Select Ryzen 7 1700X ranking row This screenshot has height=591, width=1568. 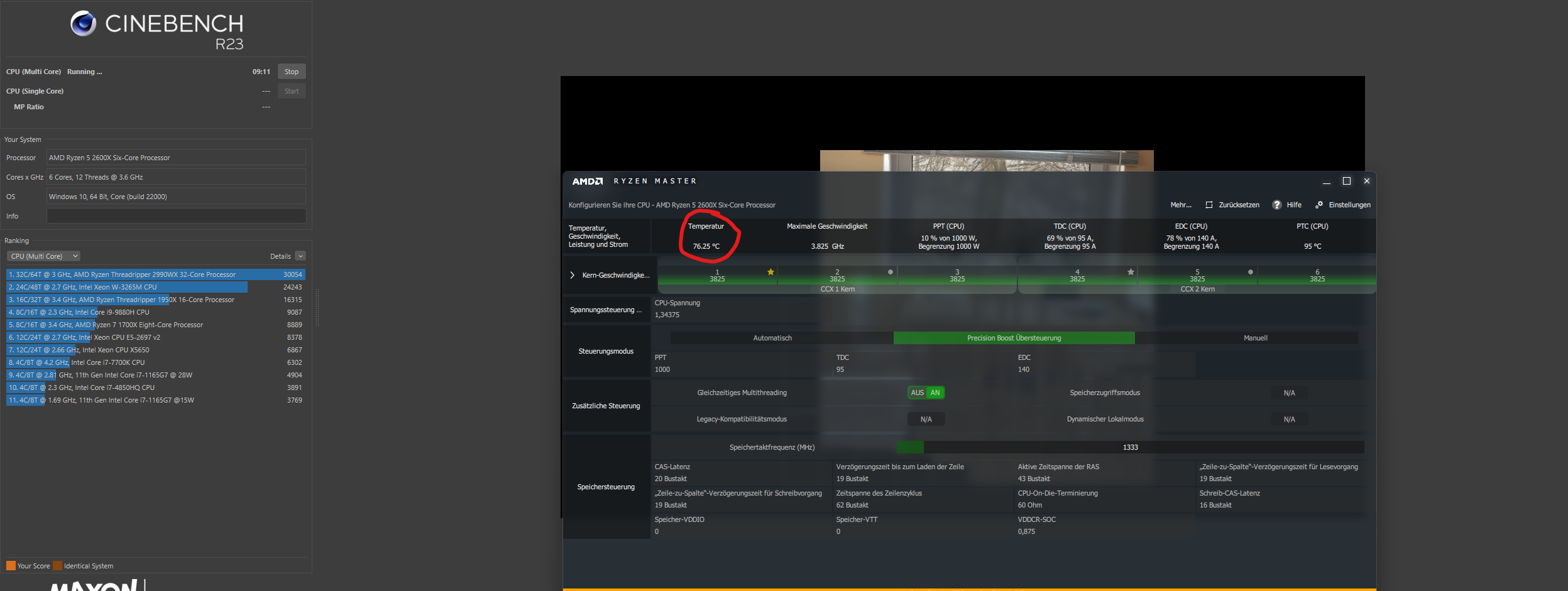(x=156, y=325)
